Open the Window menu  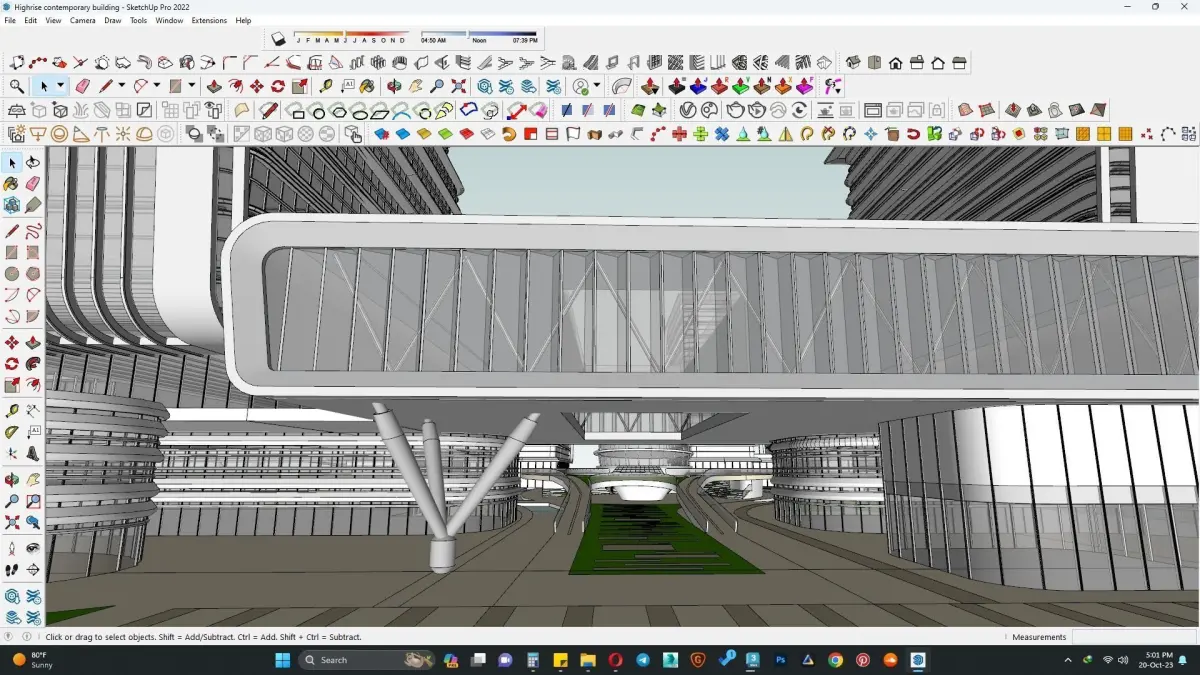169,20
